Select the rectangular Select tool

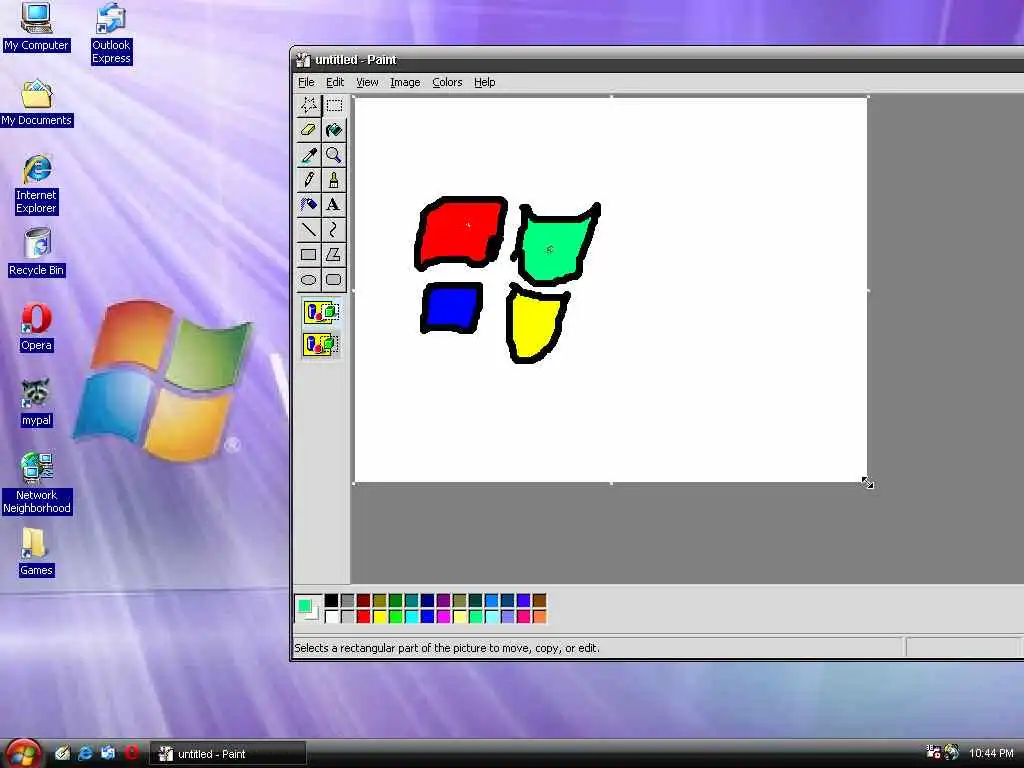click(x=334, y=105)
